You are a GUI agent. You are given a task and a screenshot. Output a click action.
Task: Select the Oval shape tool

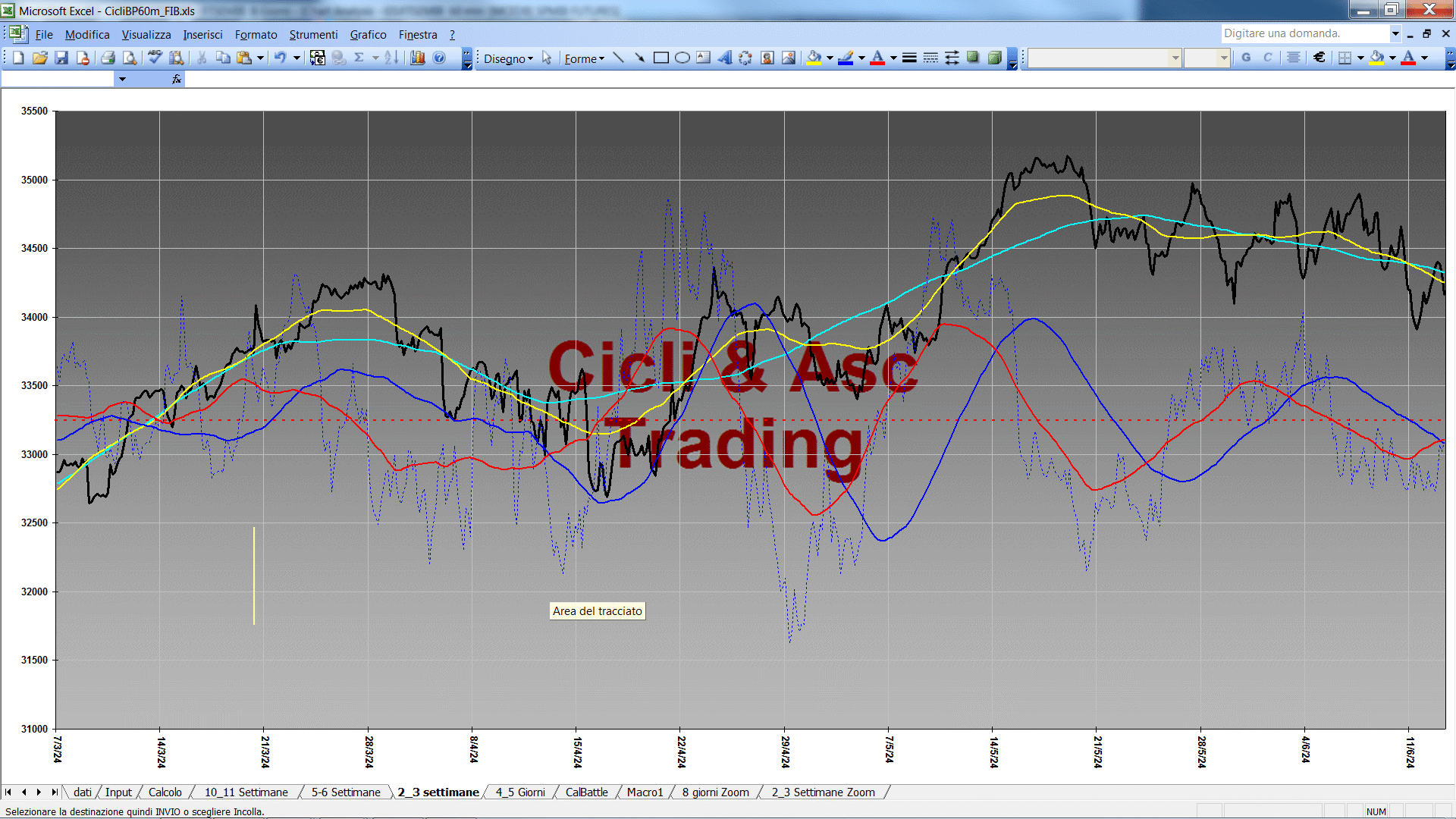pos(682,58)
